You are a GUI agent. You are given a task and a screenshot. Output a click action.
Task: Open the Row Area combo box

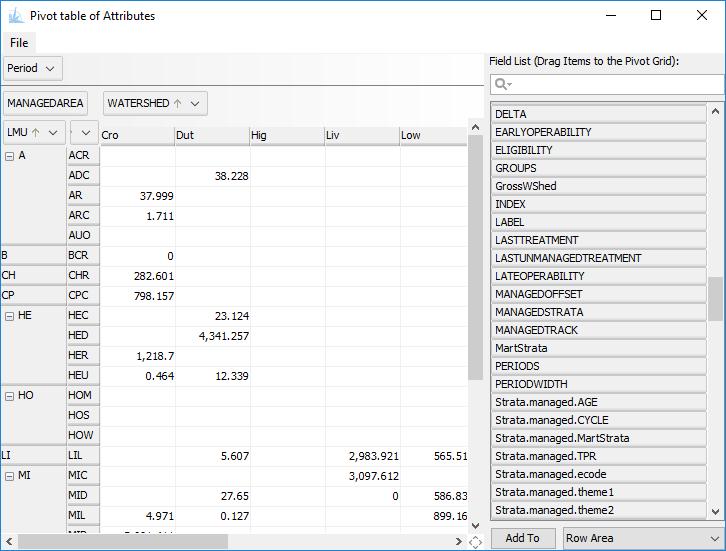pyautogui.click(x=641, y=538)
